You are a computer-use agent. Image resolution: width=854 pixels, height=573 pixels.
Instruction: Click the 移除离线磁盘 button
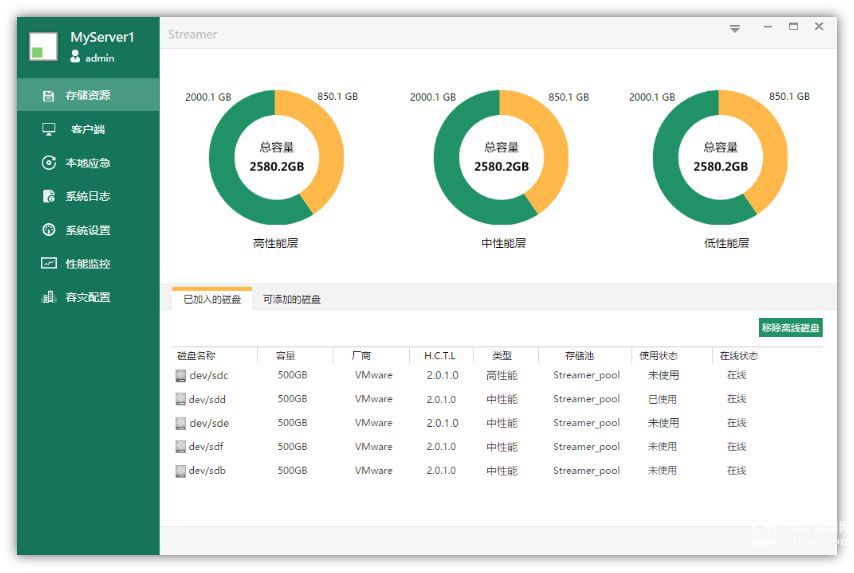[x=790, y=328]
